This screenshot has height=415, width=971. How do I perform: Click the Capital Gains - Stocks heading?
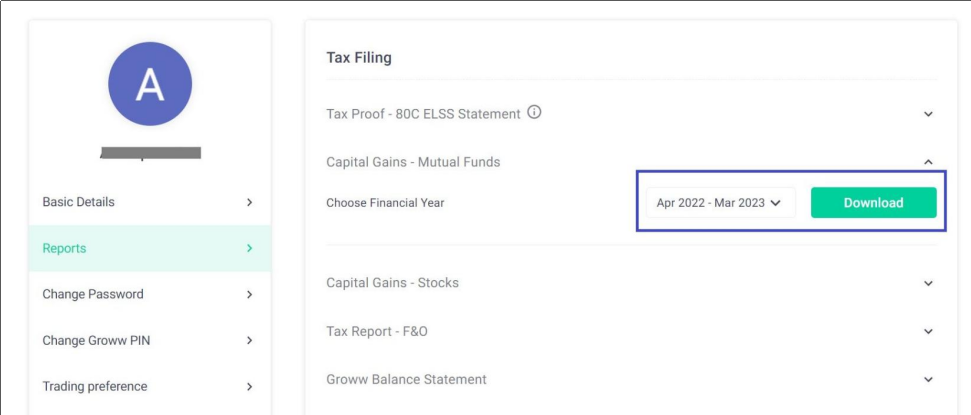point(393,283)
